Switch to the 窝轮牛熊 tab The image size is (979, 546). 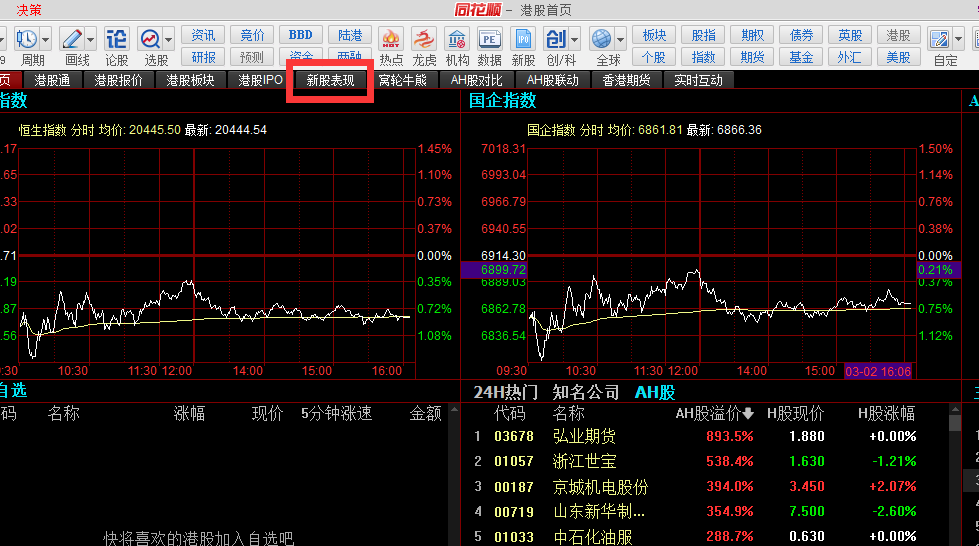click(403, 80)
